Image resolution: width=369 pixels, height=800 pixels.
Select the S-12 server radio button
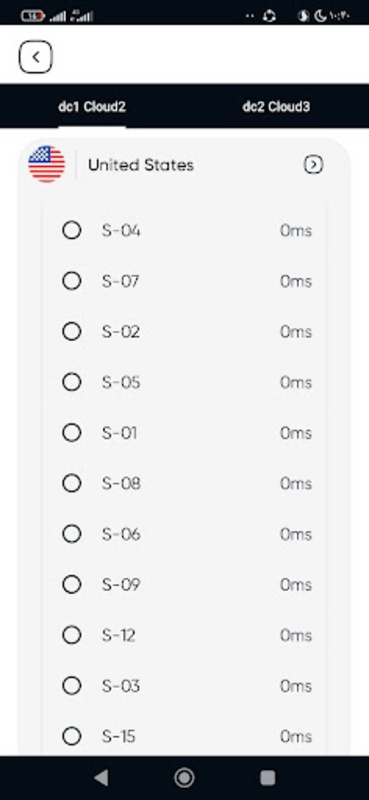(71, 635)
